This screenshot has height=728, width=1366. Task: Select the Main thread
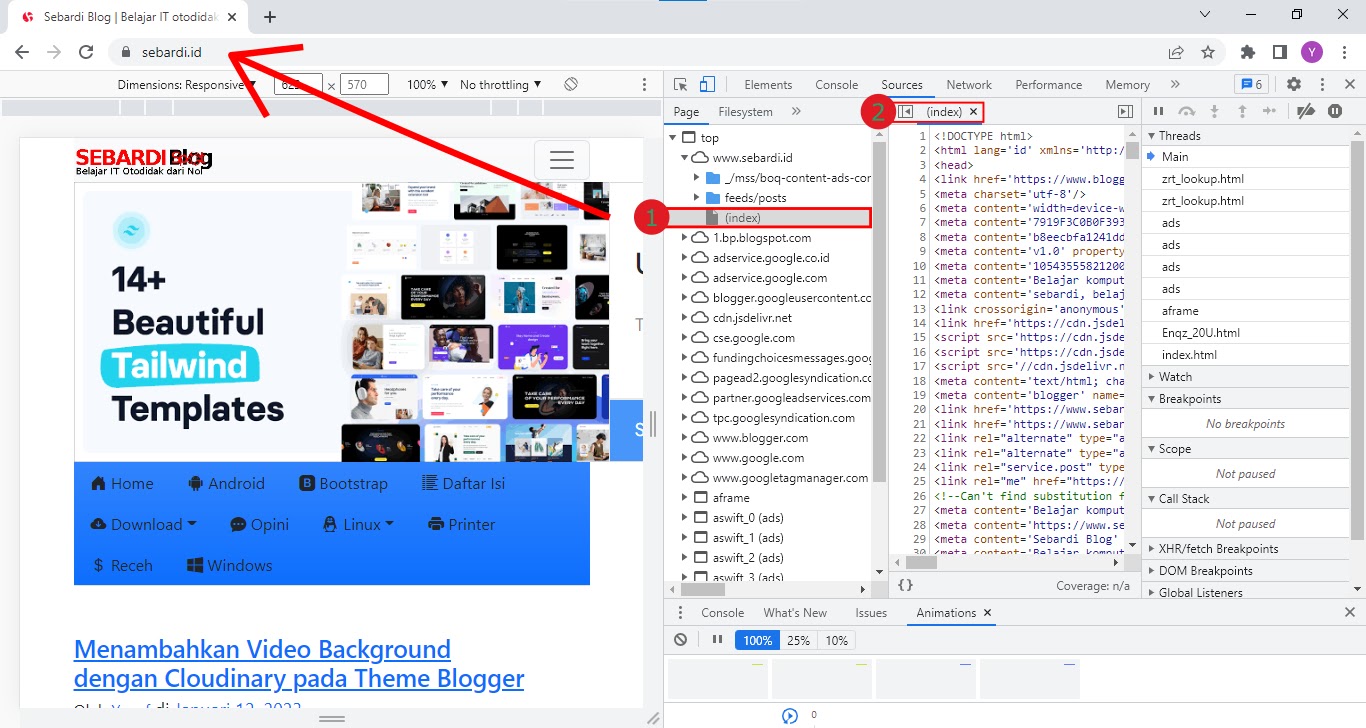tap(1246, 157)
